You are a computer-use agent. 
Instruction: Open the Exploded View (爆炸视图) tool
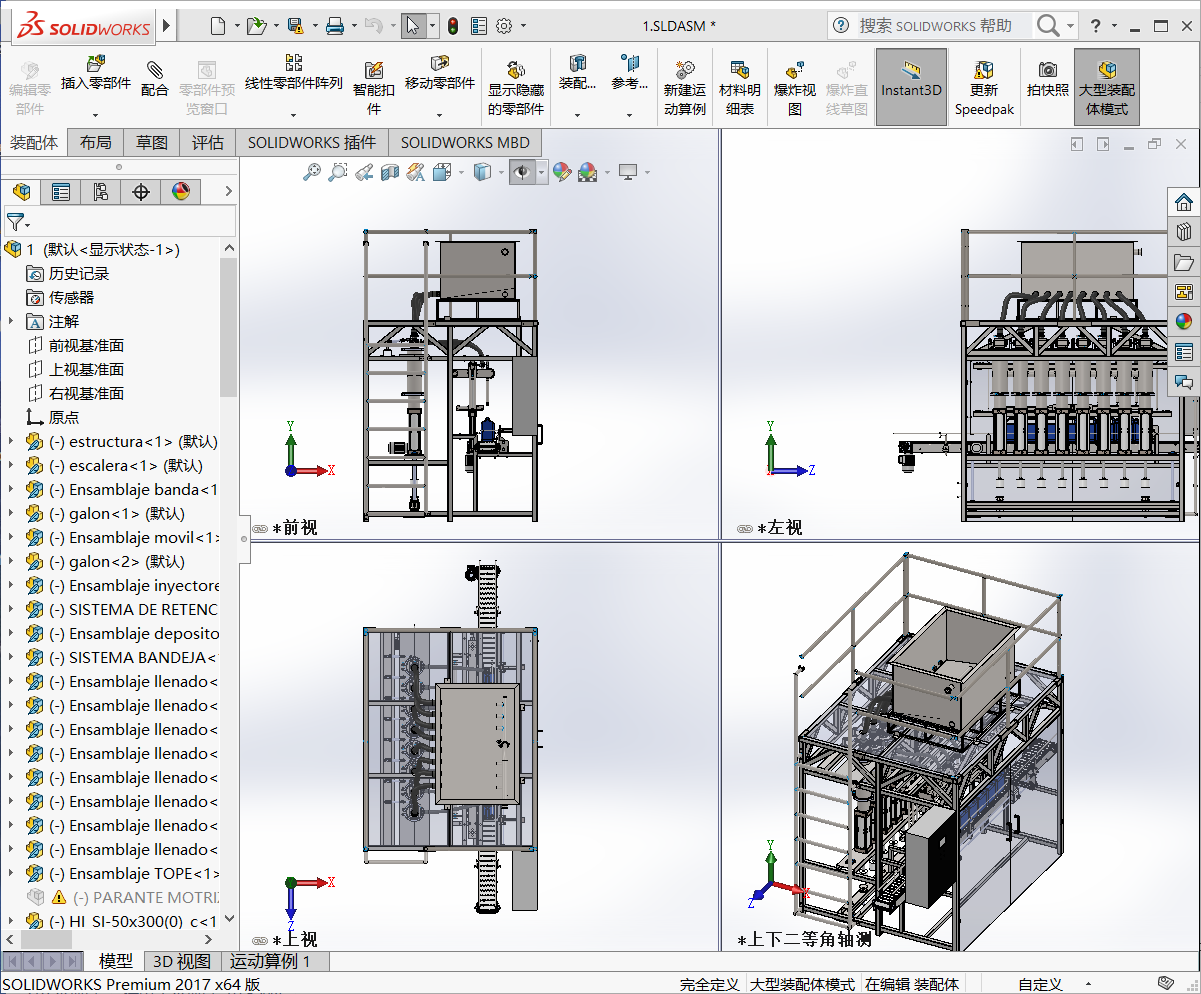pos(795,71)
